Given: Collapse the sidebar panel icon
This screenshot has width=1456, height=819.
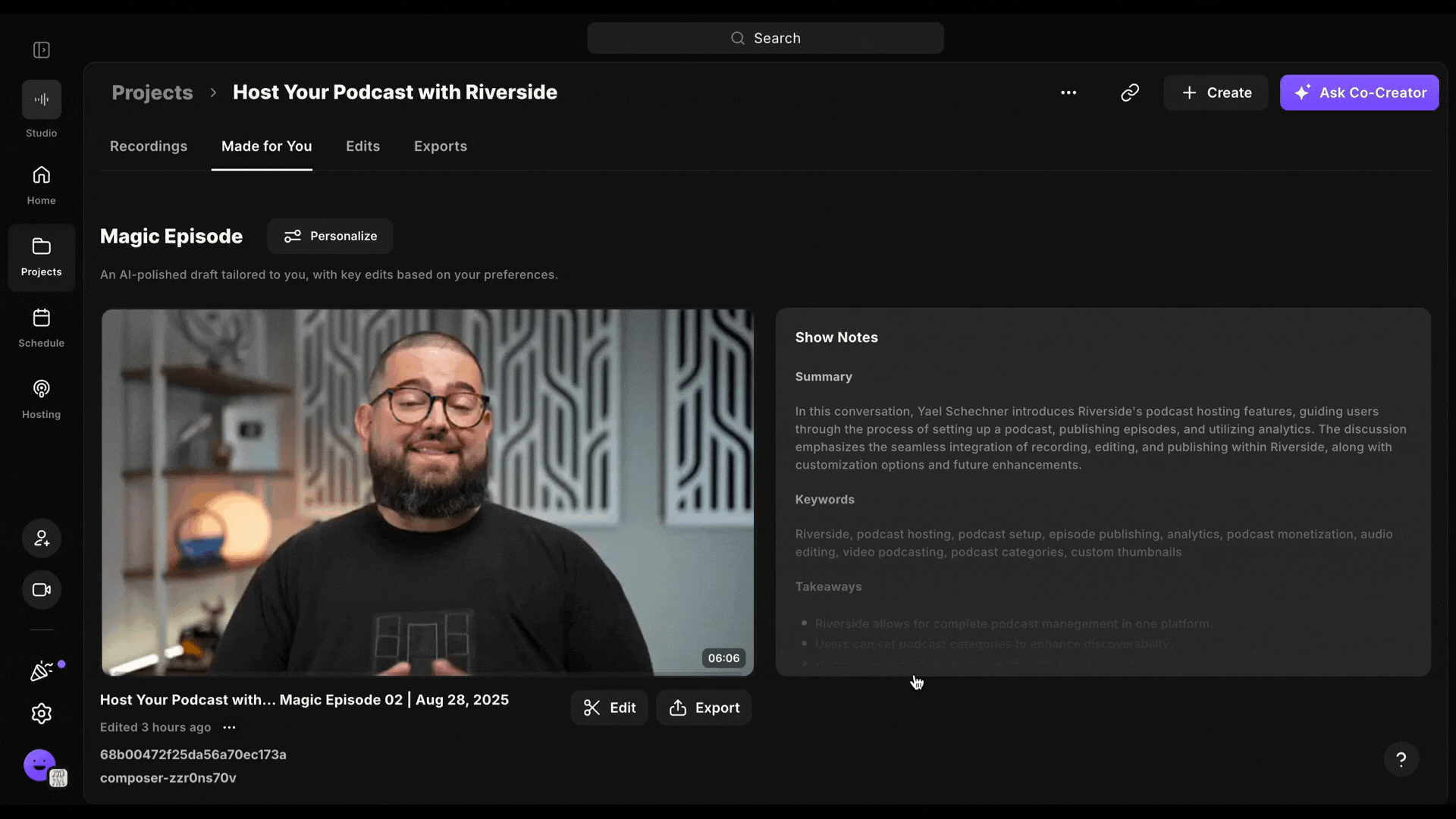Looking at the screenshot, I should pos(42,50).
